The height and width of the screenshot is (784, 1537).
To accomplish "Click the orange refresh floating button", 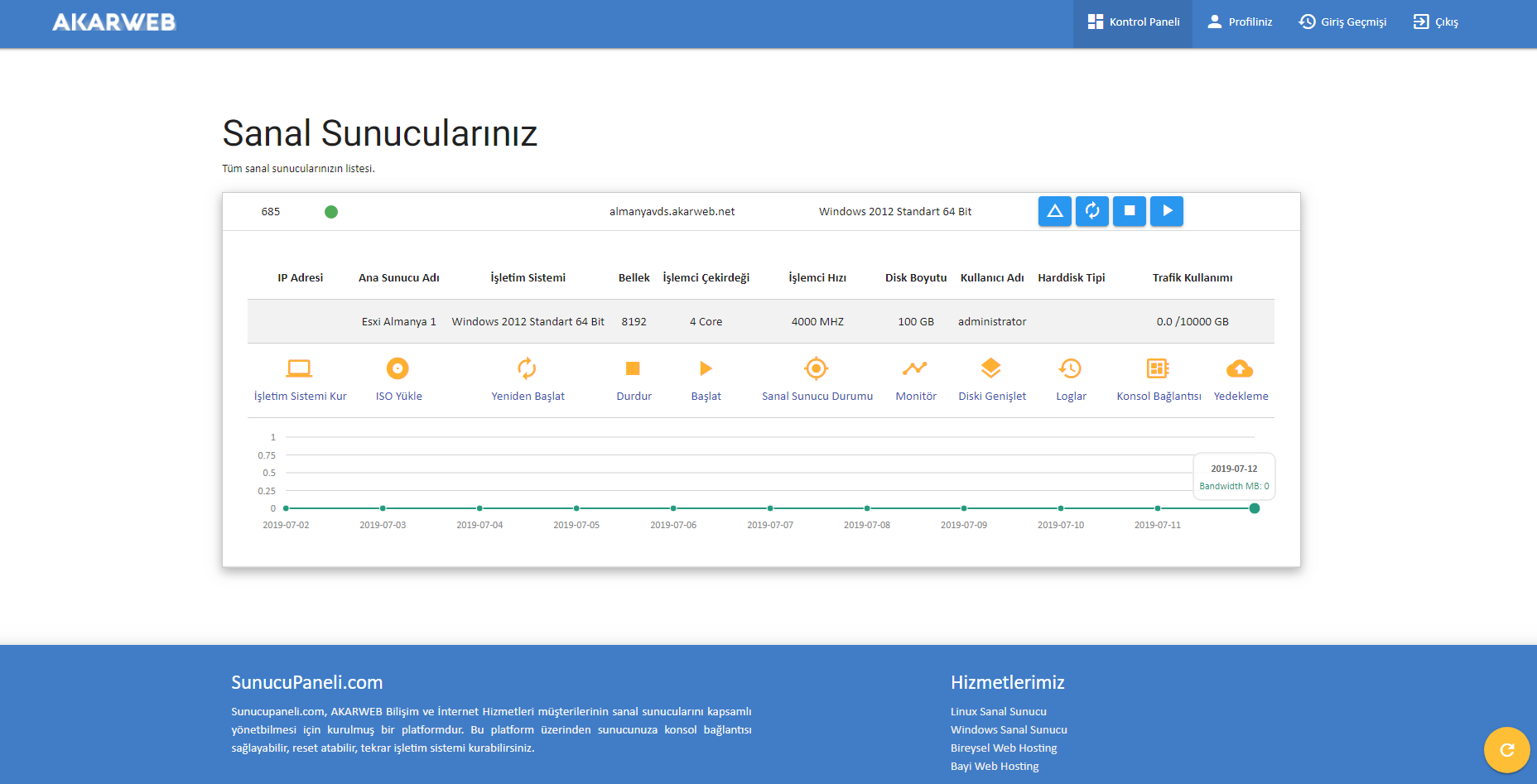I will point(1507,750).
